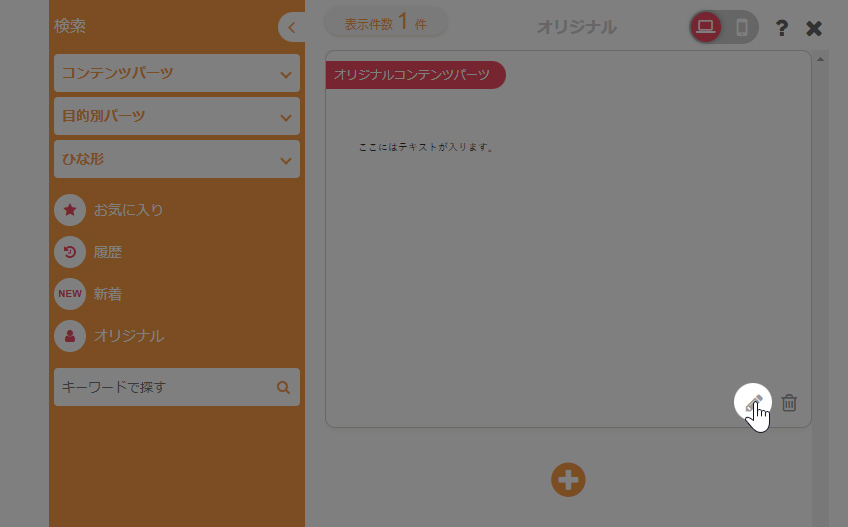Click the history clock icon
848x527 pixels.
[x=70, y=252]
